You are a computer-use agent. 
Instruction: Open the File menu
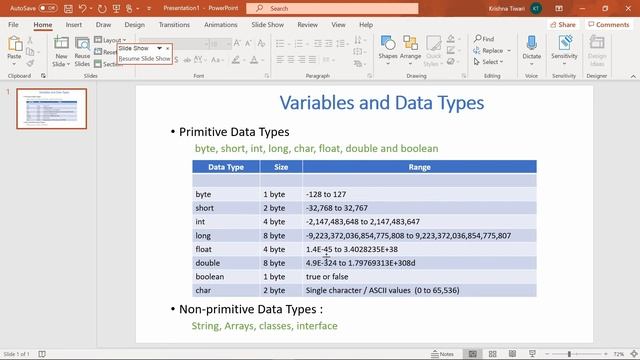pyautogui.click(x=13, y=24)
